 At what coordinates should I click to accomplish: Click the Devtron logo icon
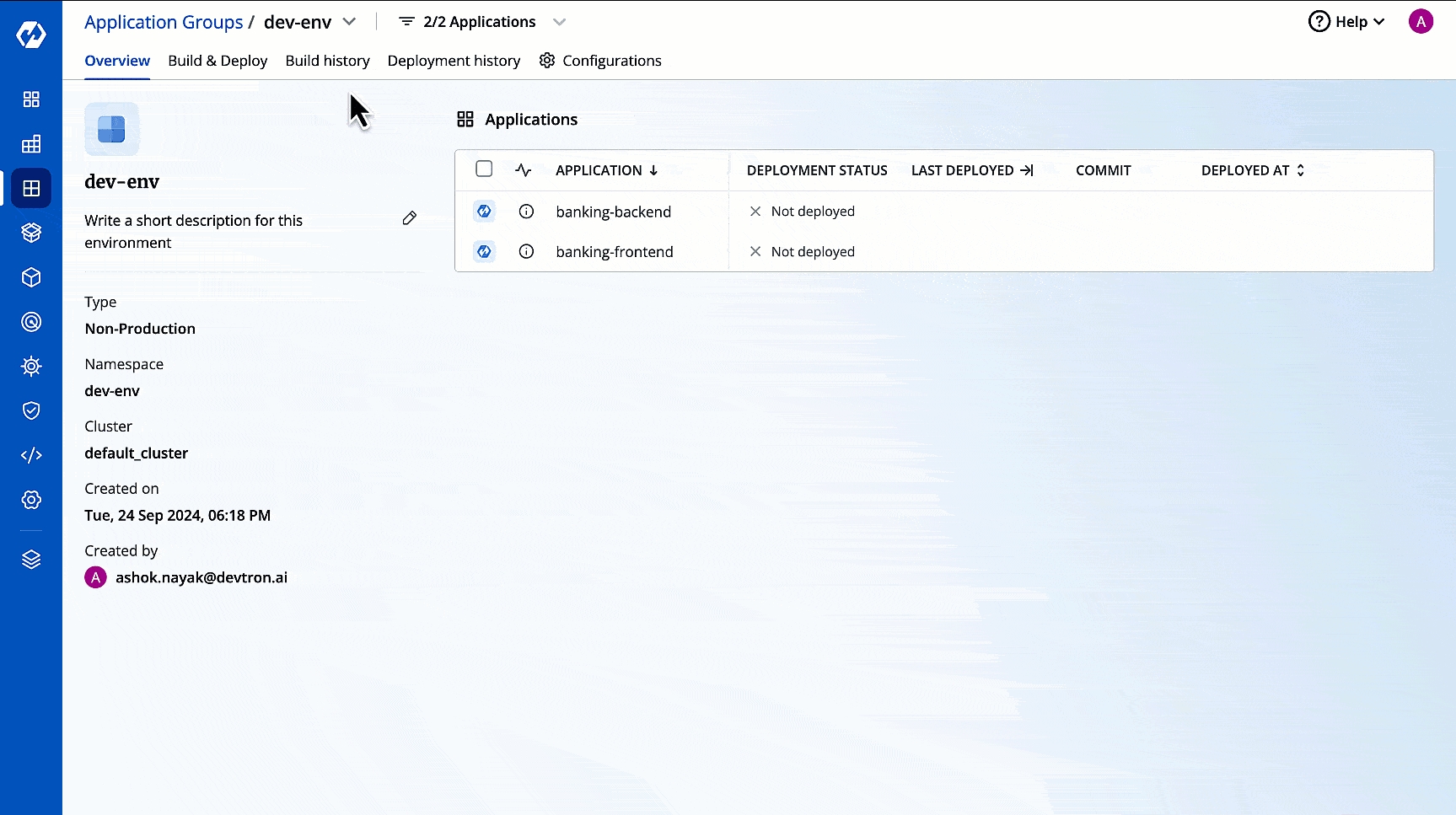[31, 35]
